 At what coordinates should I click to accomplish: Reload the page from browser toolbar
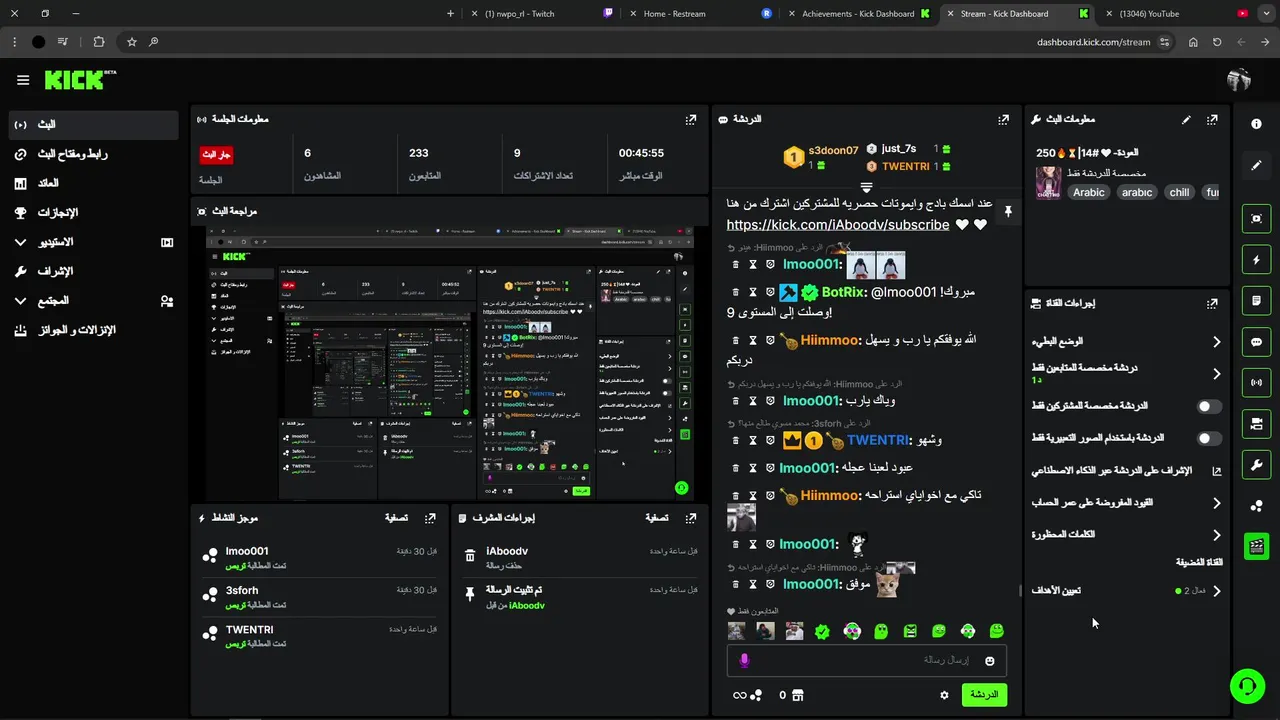coord(1217,42)
